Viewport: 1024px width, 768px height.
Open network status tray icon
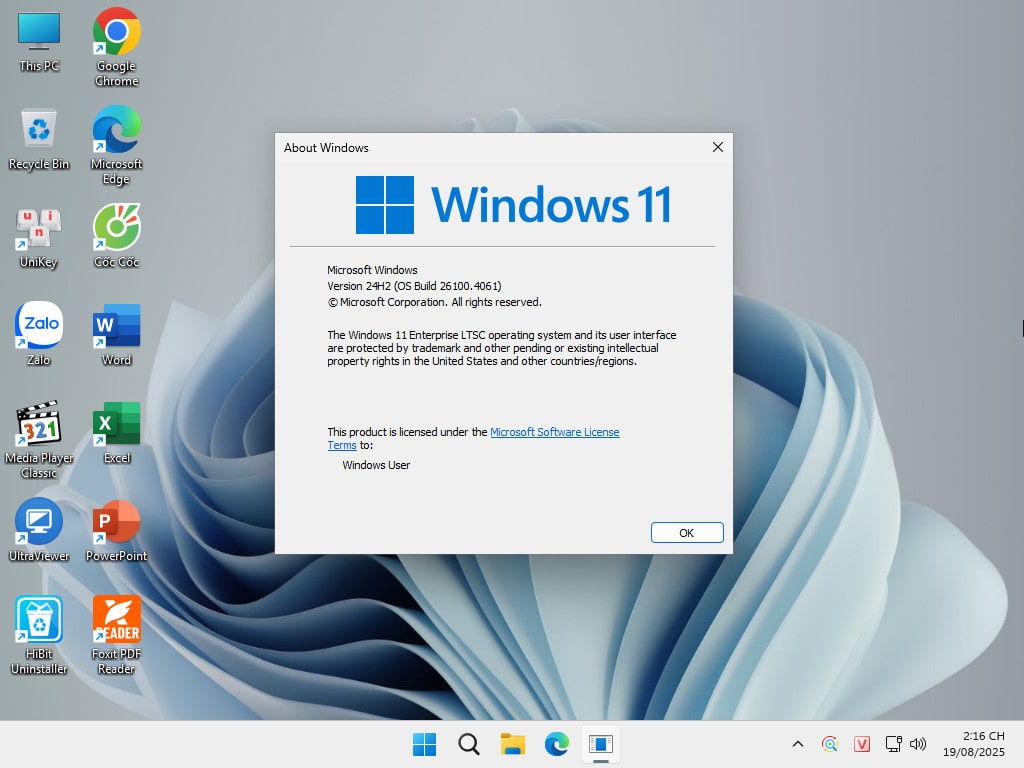coord(893,744)
